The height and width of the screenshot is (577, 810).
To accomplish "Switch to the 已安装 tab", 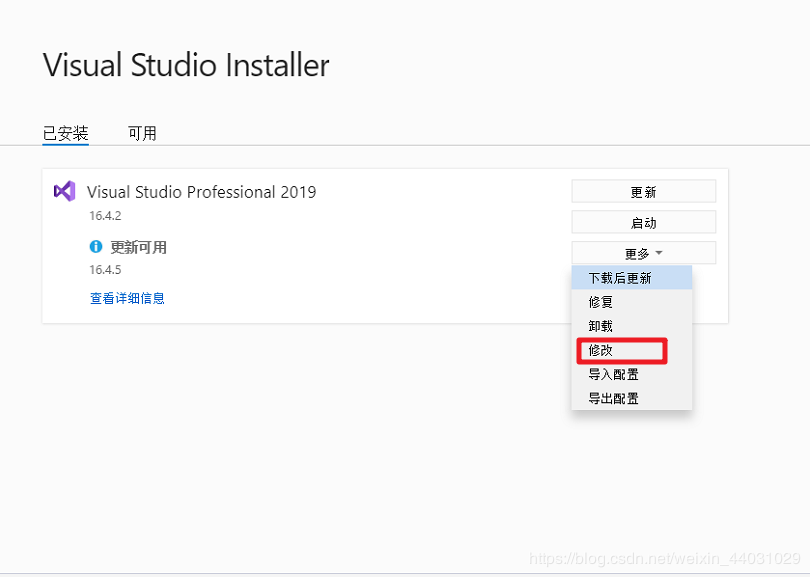I will (66, 133).
